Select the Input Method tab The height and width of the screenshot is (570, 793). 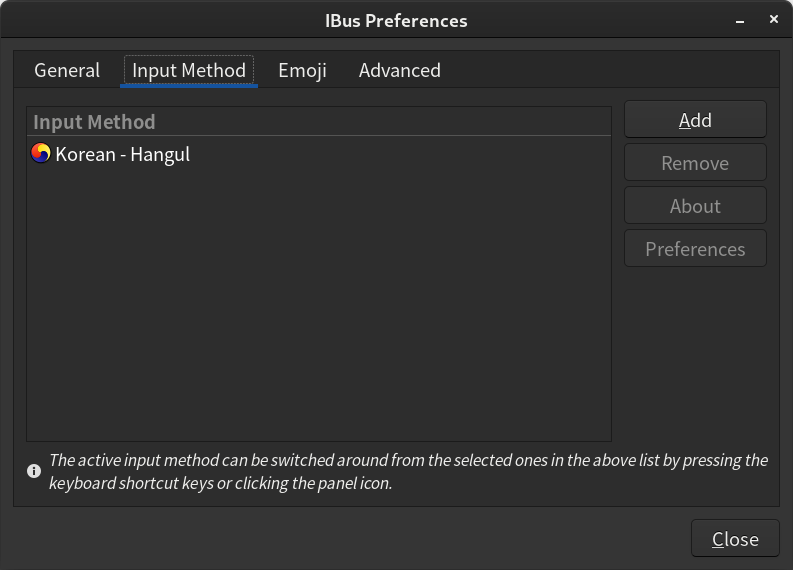coord(189,70)
